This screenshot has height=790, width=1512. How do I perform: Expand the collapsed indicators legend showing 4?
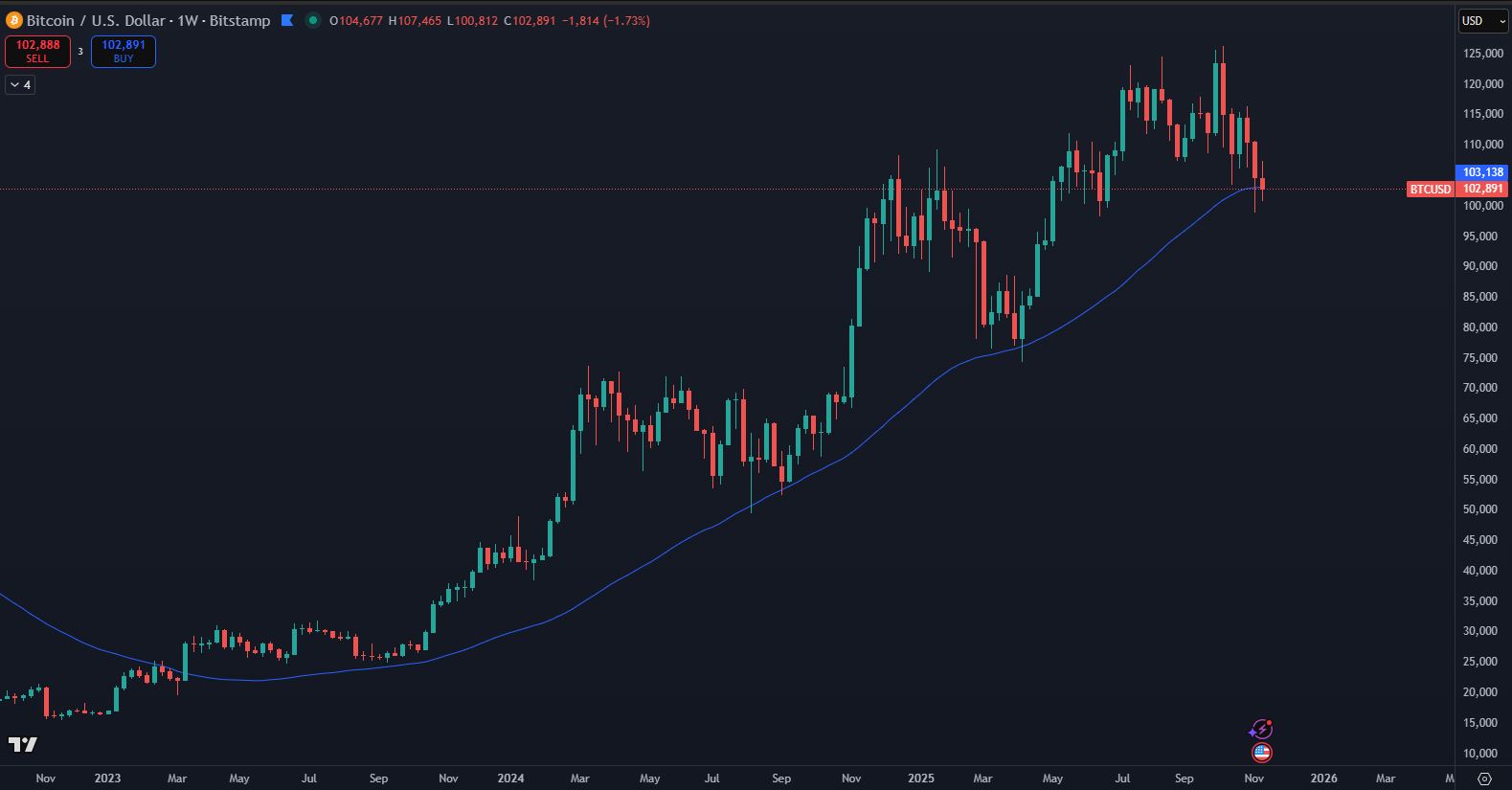click(x=20, y=85)
